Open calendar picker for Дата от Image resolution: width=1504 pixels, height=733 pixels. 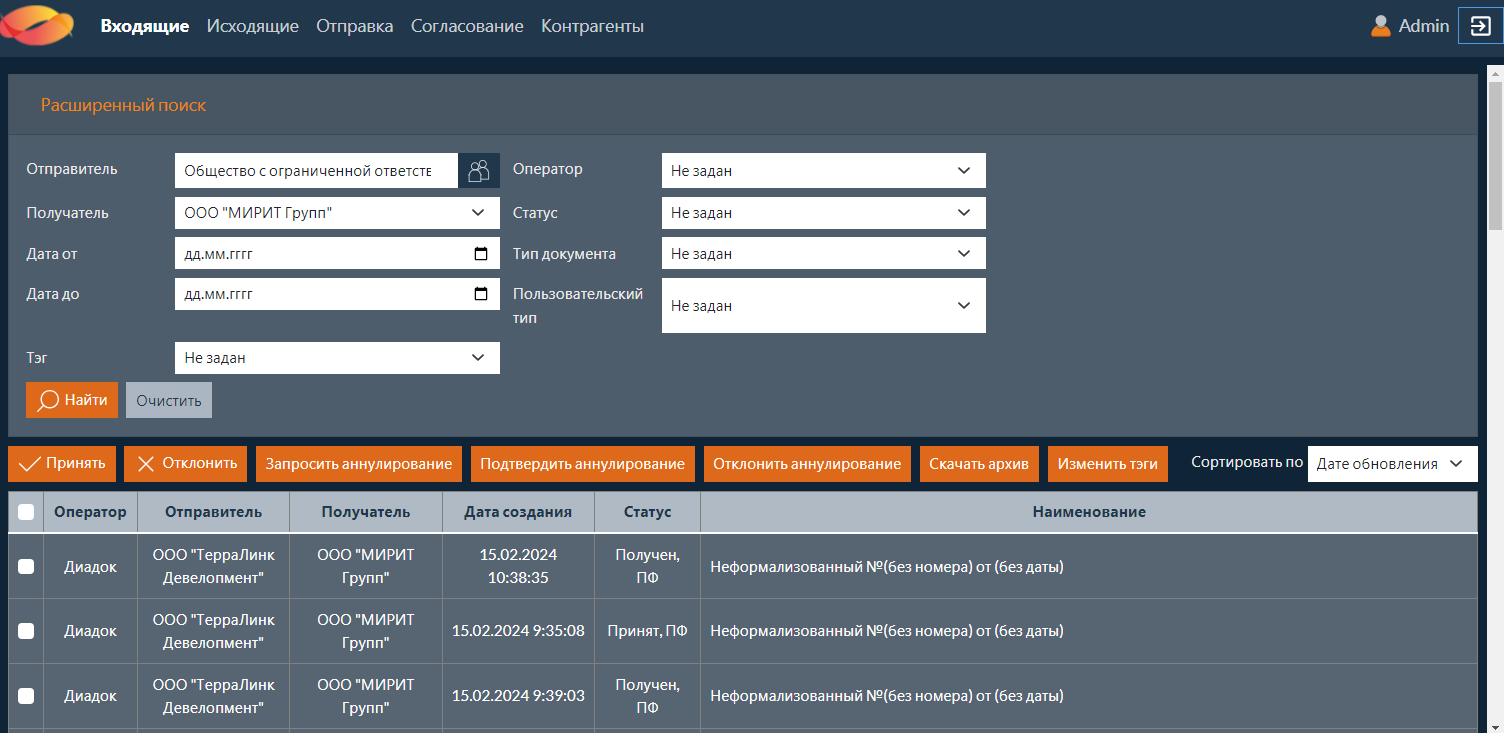point(481,254)
